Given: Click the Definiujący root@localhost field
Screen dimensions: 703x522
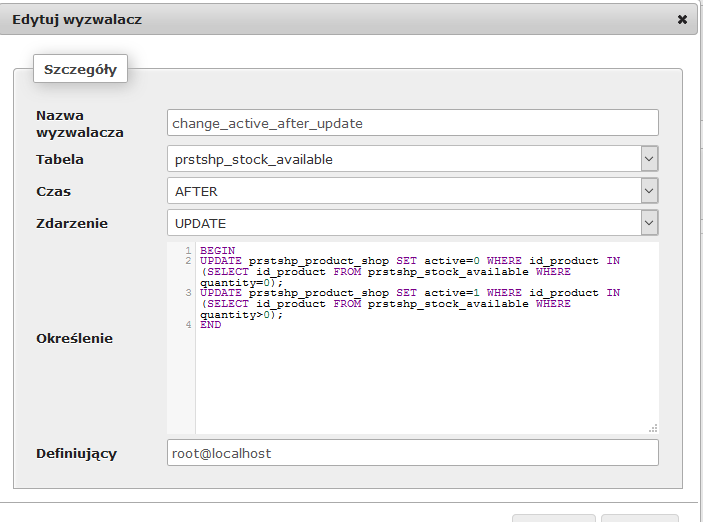Looking at the screenshot, I should tap(412, 452).
